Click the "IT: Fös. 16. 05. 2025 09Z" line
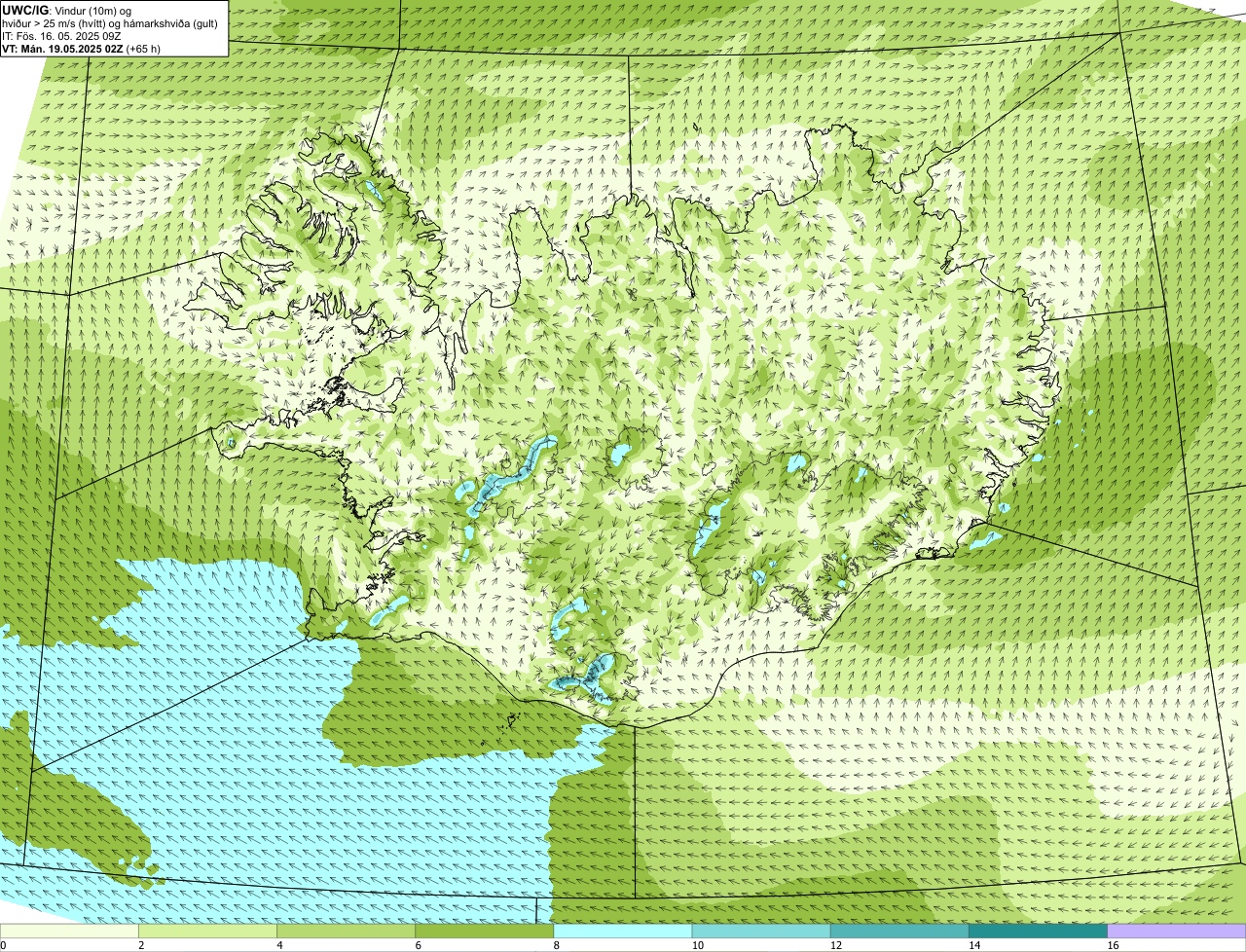The height and width of the screenshot is (952, 1246). tap(61, 36)
